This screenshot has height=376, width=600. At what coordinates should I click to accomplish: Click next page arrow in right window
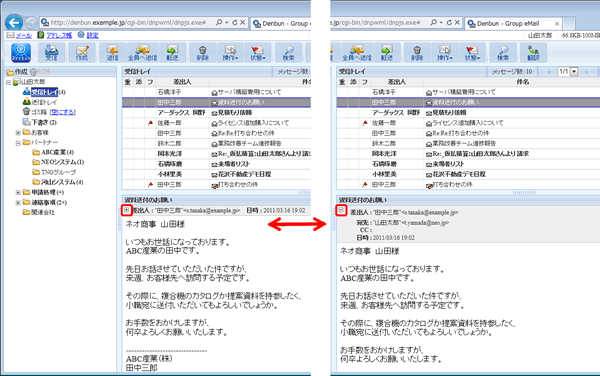point(586,72)
